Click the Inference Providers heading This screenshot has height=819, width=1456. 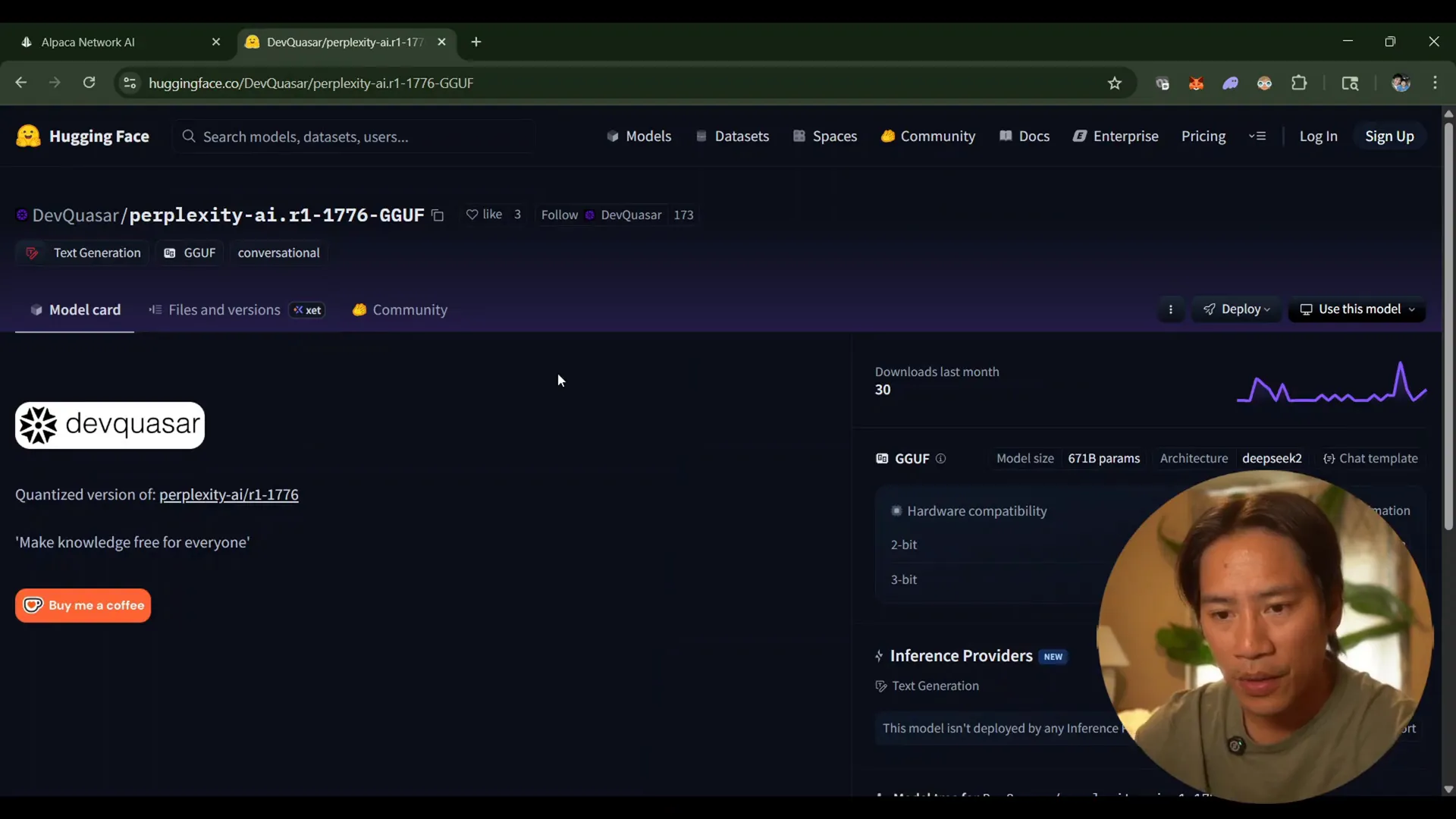click(961, 656)
